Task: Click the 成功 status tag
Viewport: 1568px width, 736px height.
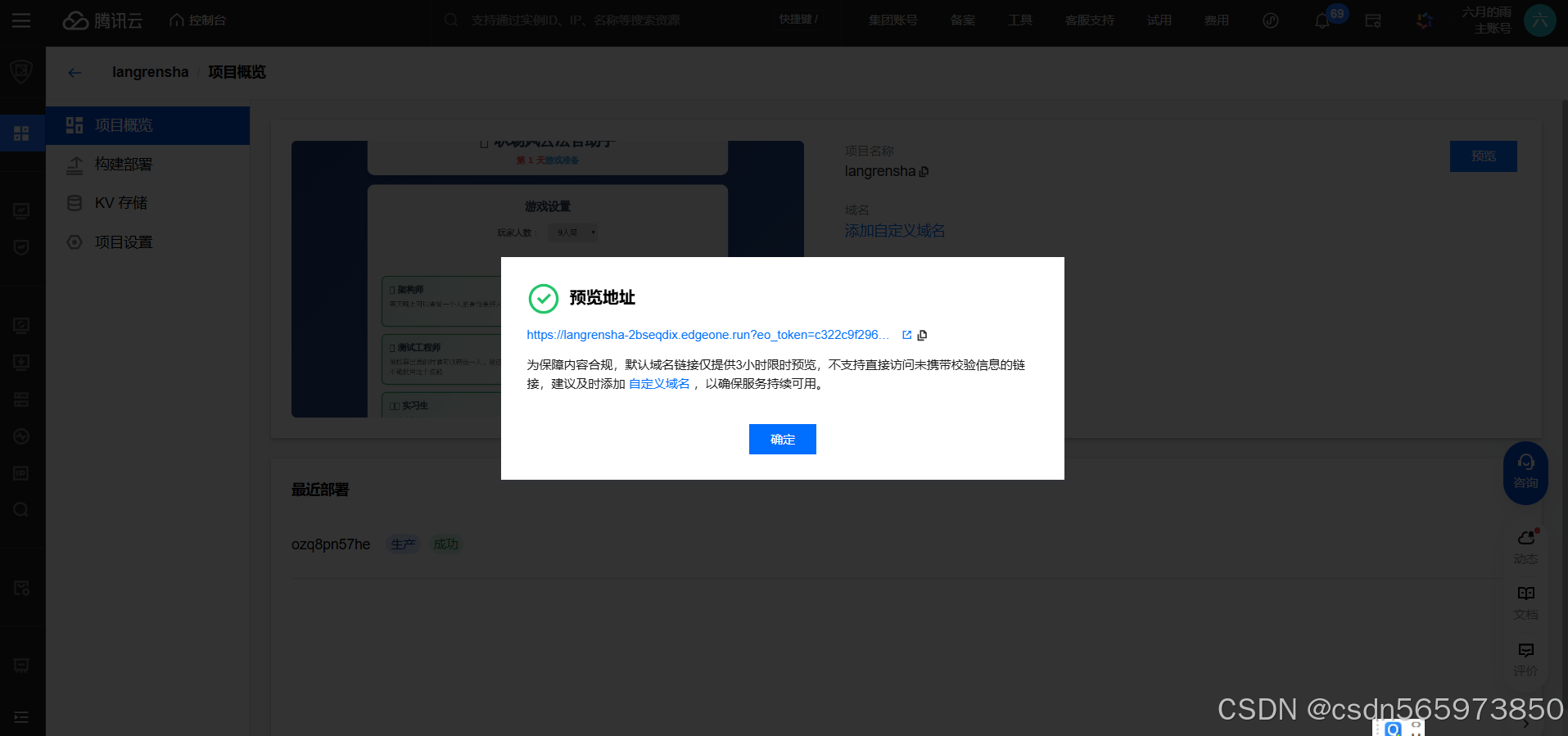Action: (x=445, y=544)
